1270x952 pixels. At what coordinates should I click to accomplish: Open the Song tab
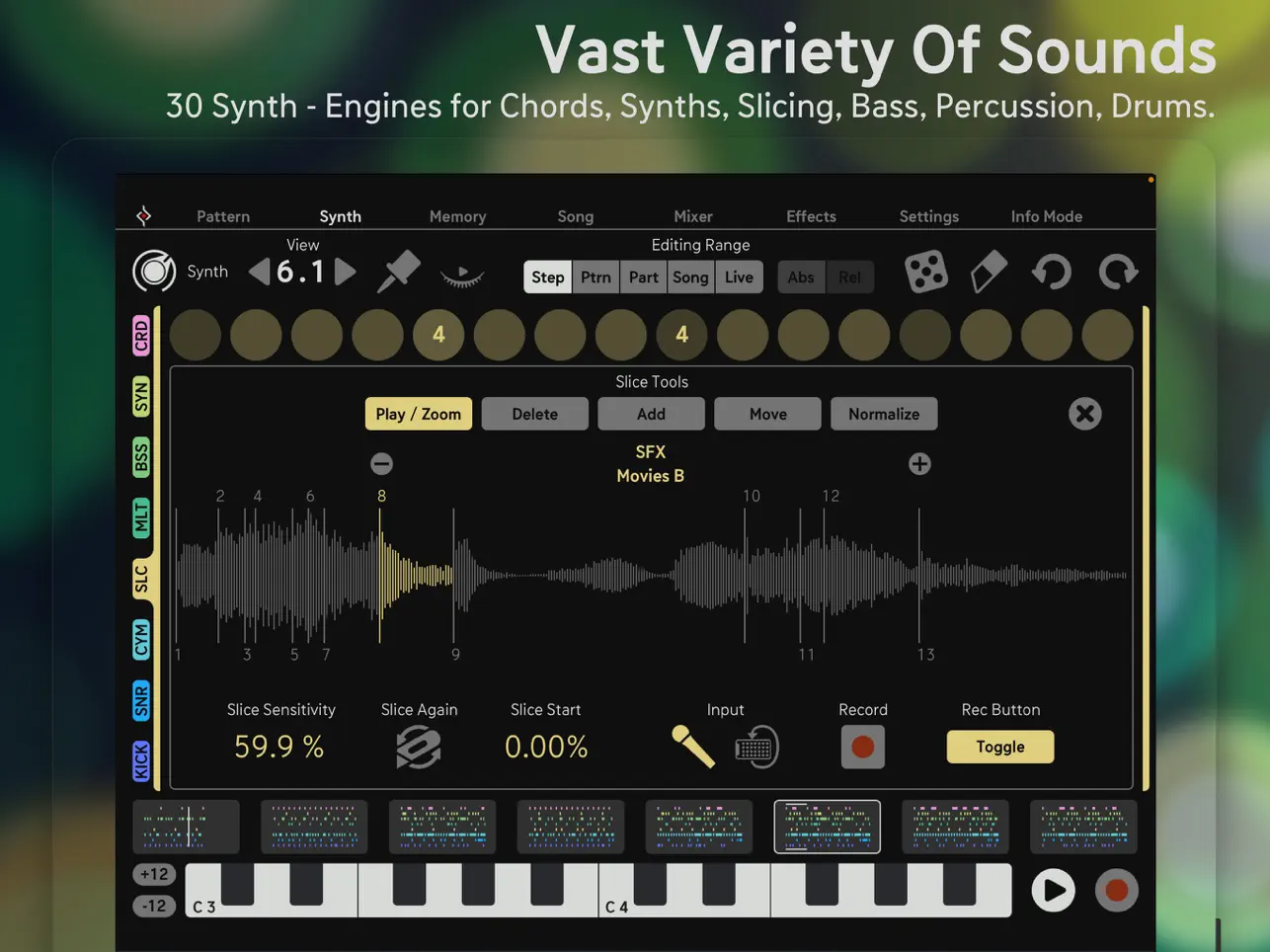point(575,216)
